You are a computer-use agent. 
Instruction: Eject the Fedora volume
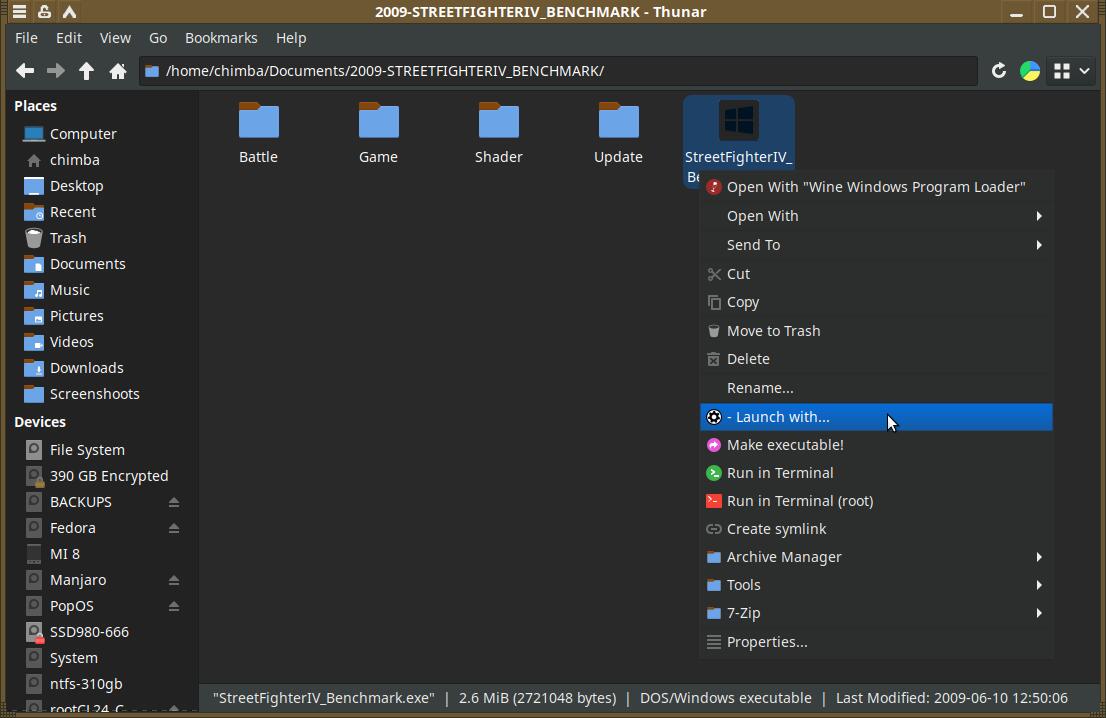pos(174,528)
